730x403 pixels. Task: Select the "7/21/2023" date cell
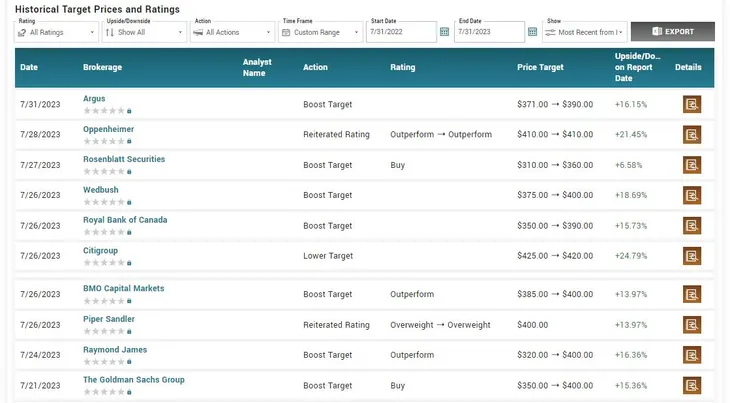point(40,385)
